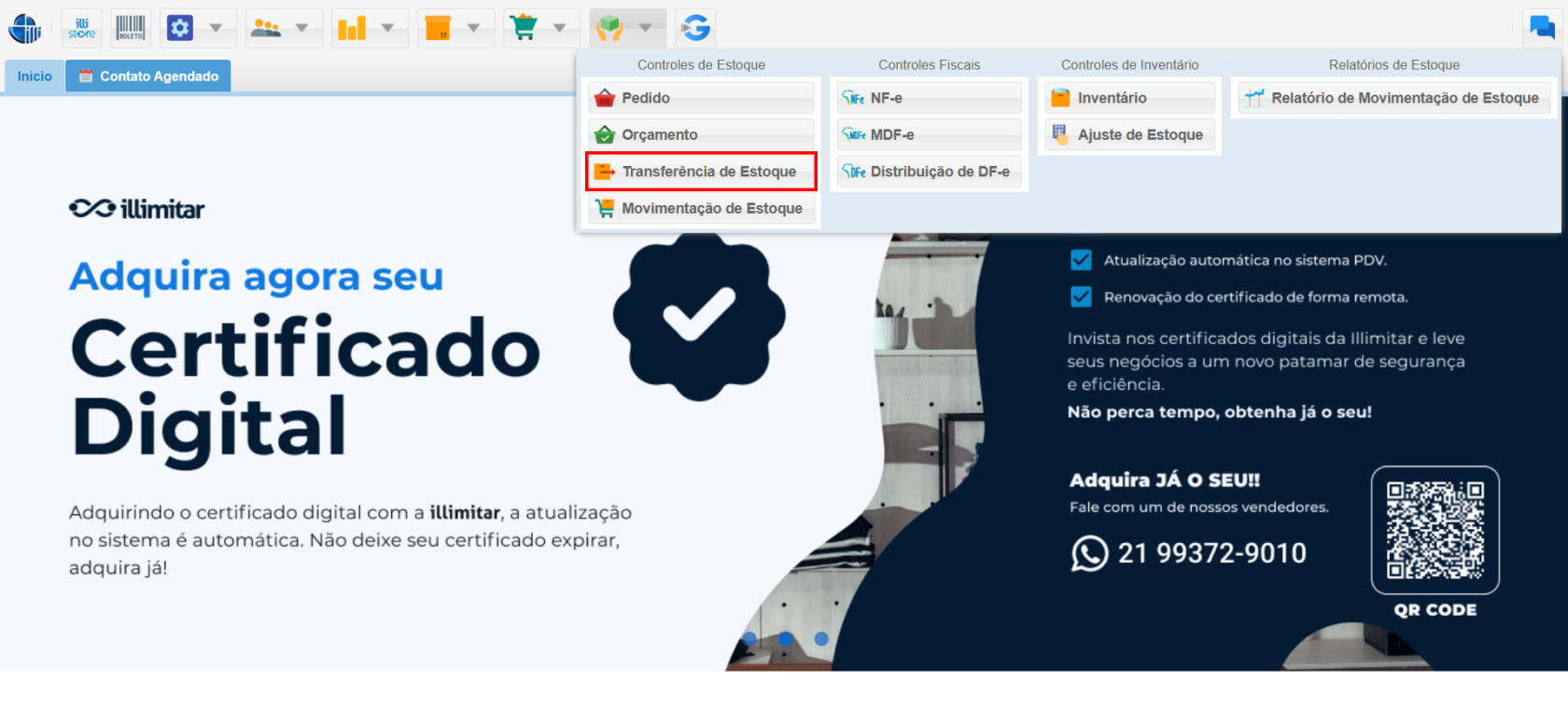The height and width of the screenshot is (708, 1568).
Task: Click the Boleto barcode icon
Action: tap(131, 28)
